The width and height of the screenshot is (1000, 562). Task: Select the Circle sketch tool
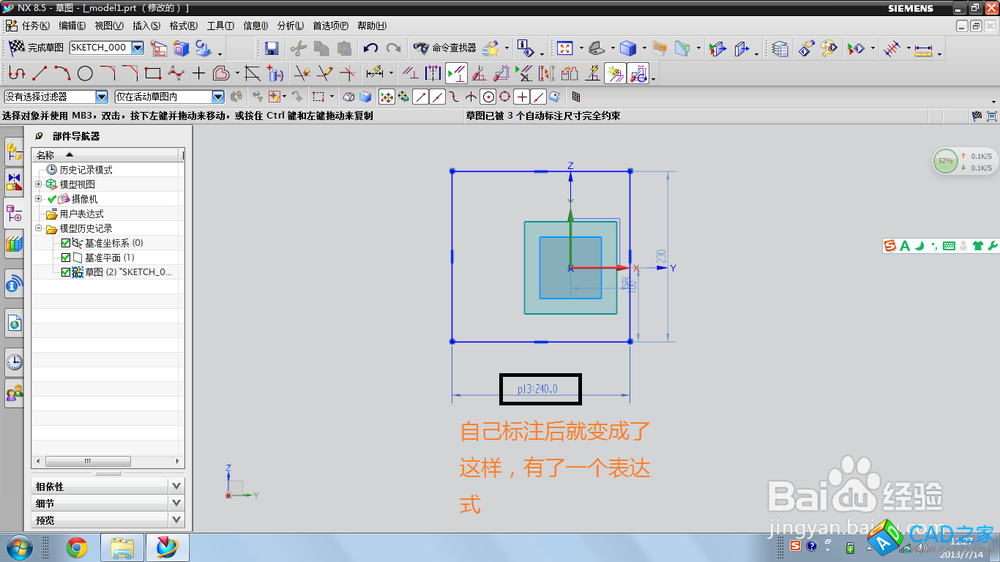85,73
